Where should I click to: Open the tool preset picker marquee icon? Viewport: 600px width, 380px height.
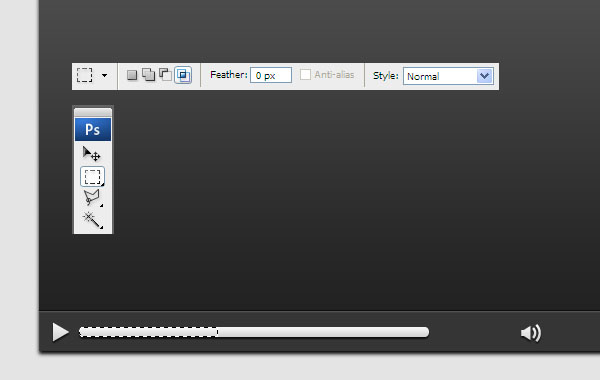tap(85, 75)
